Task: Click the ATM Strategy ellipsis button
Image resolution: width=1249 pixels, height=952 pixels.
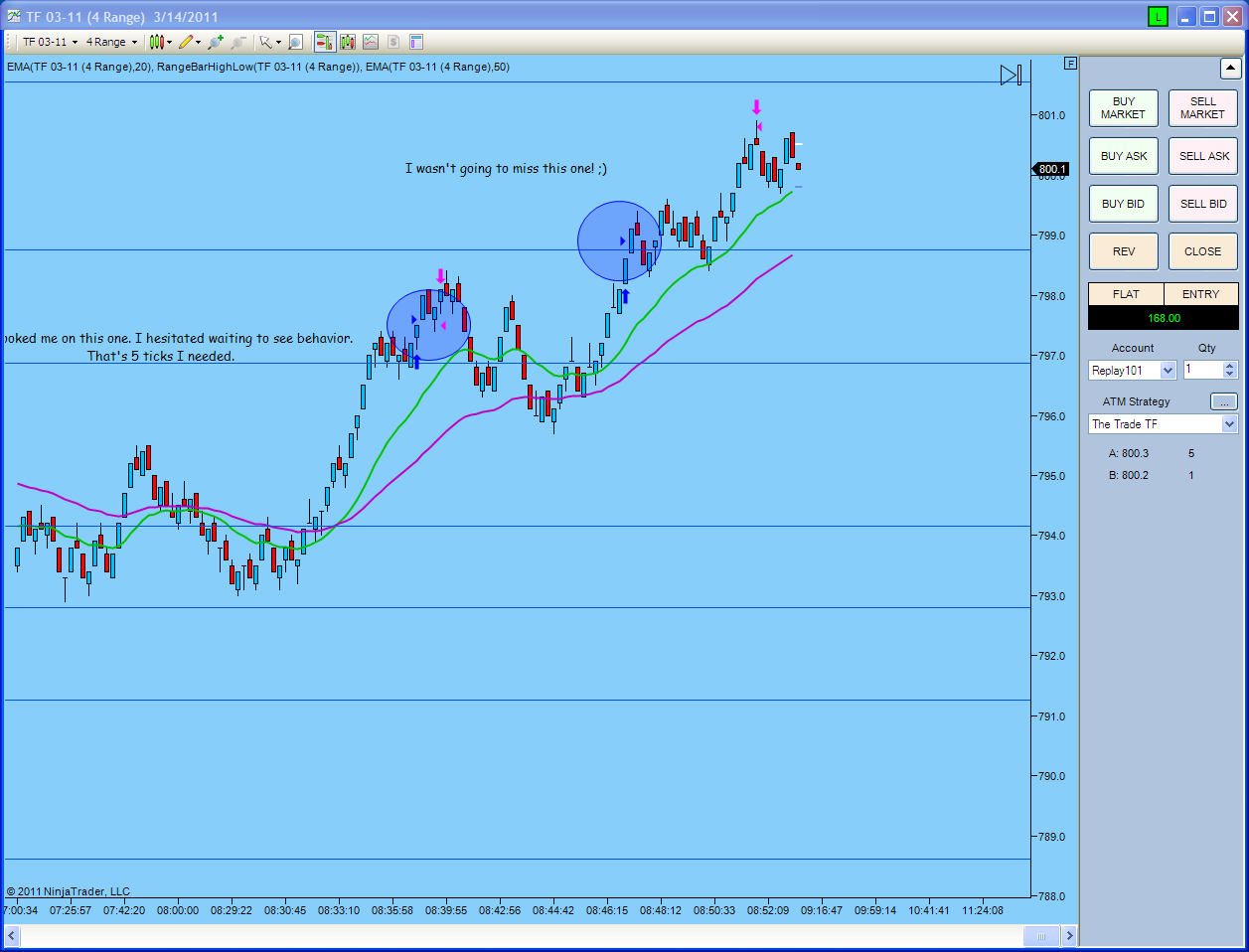Action: (x=1224, y=401)
